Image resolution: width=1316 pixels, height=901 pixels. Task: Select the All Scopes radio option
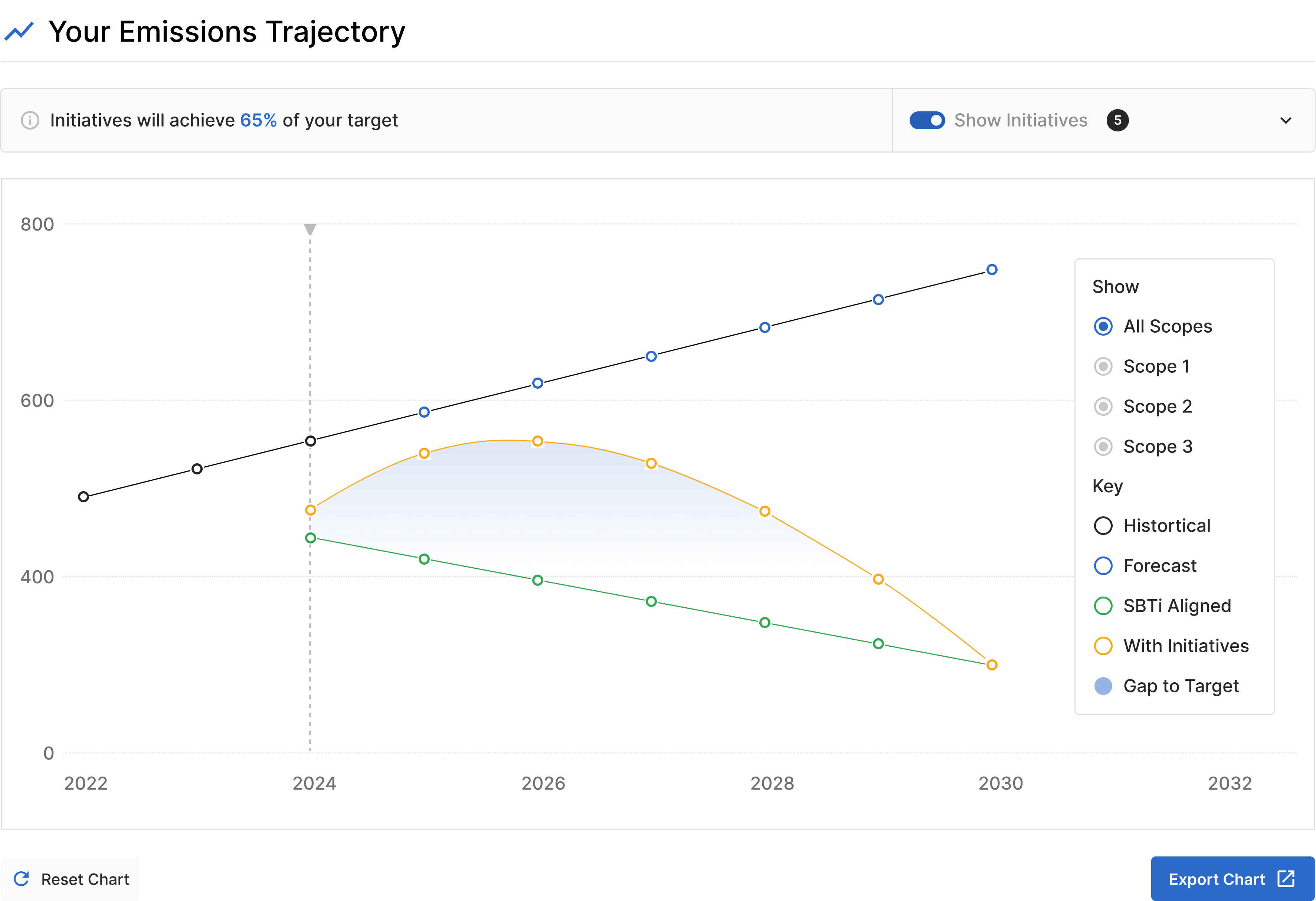pyautogui.click(x=1103, y=326)
